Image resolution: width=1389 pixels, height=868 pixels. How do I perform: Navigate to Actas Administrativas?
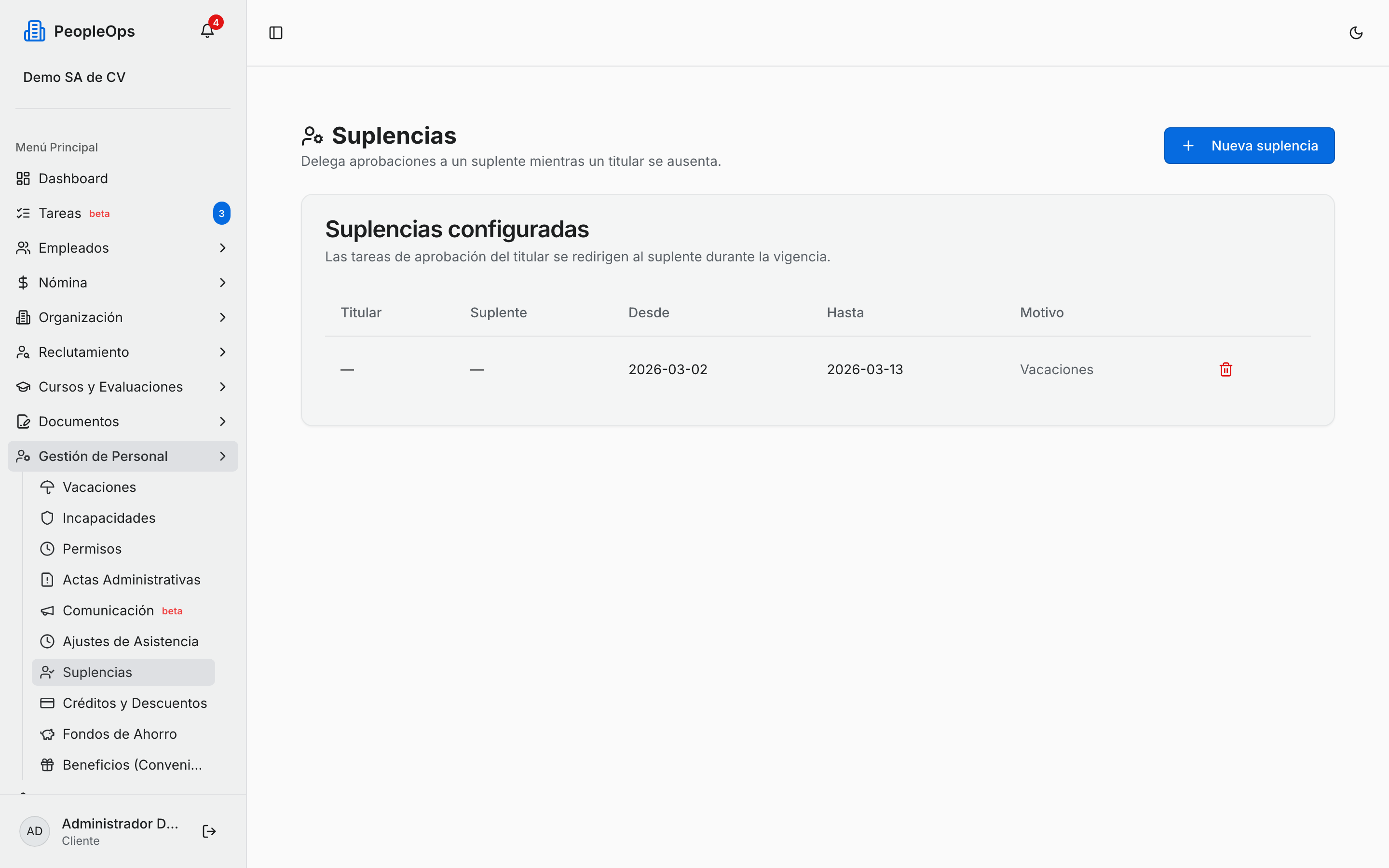123,580
